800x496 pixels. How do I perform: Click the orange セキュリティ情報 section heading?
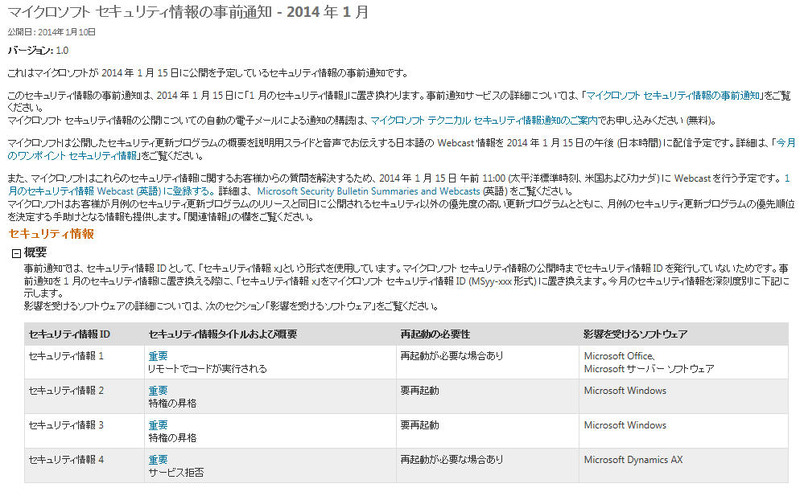tap(51, 234)
